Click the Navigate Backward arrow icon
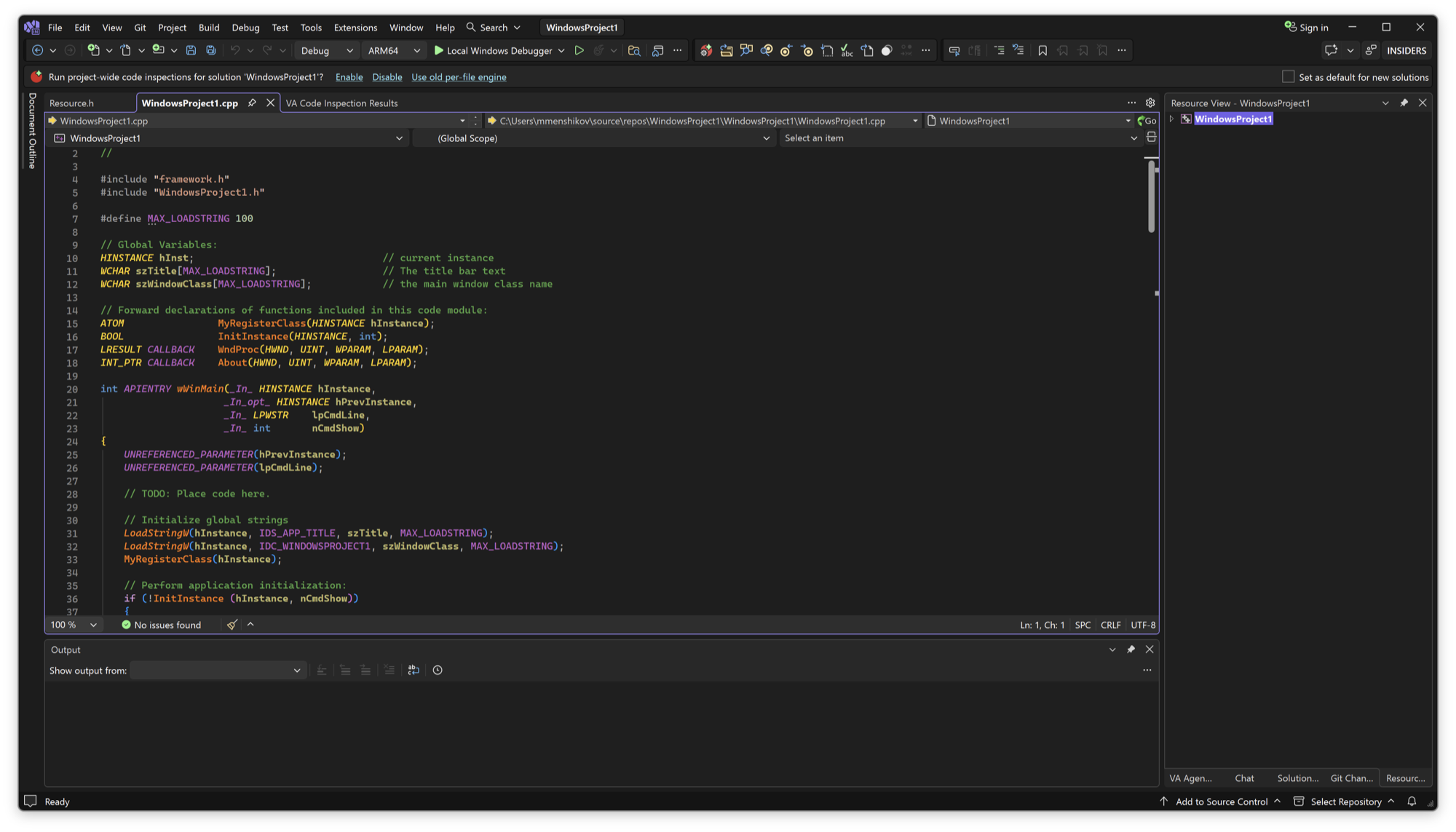This screenshot has width=1456, height=832. click(x=37, y=50)
